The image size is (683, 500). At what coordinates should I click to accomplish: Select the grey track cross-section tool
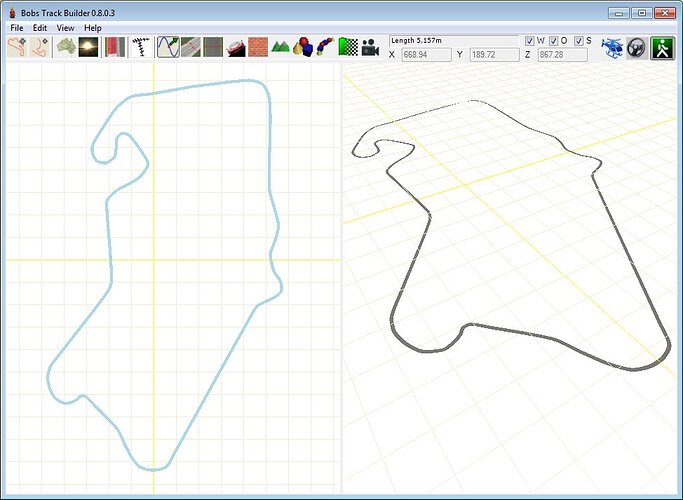tap(213, 47)
